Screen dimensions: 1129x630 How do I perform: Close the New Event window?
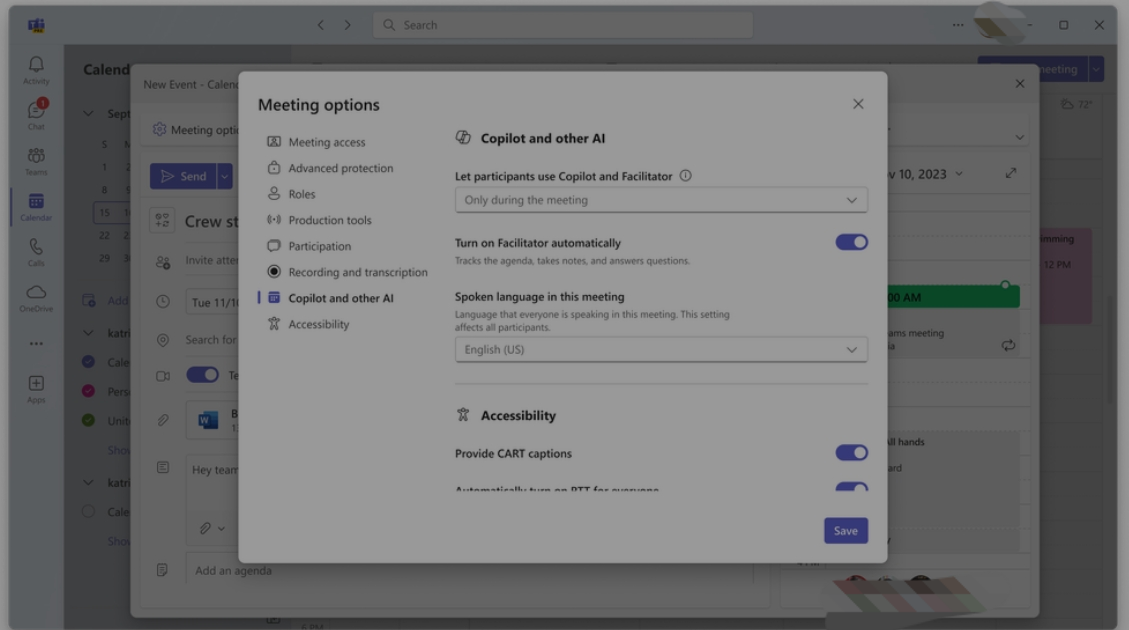point(1020,84)
